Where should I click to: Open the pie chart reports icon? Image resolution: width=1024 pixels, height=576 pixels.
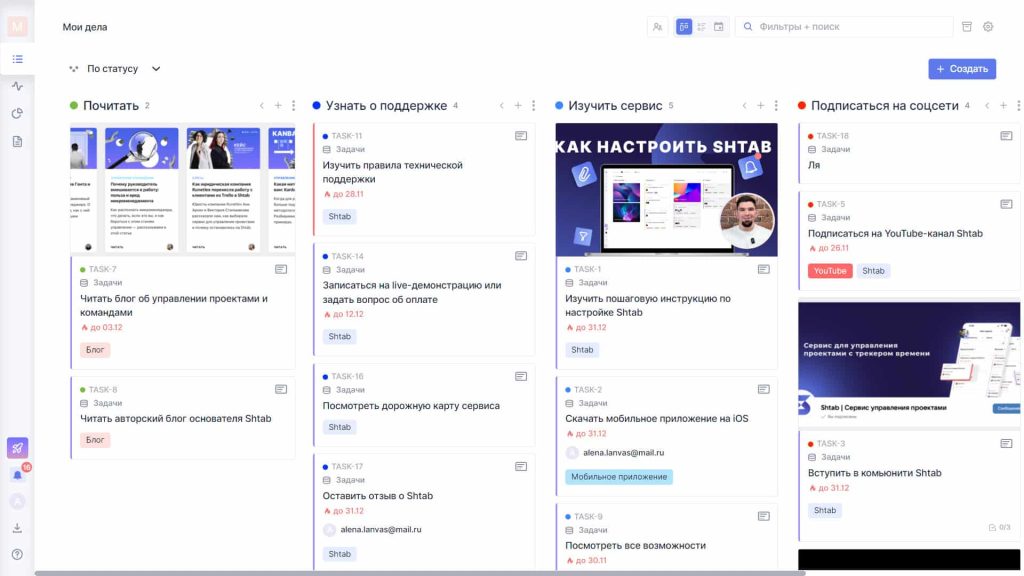pos(18,114)
